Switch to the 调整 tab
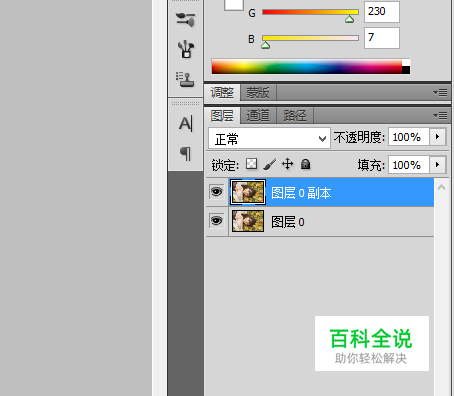Image resolution: width=454 pixels, height=396 pixels. coord(222,93)
